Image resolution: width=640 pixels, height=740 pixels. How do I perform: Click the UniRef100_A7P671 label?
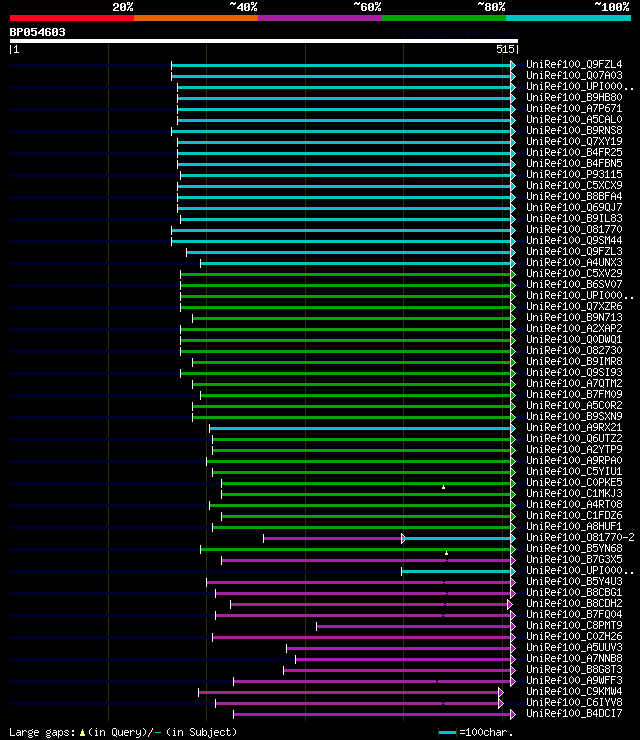tap(574, 108)
